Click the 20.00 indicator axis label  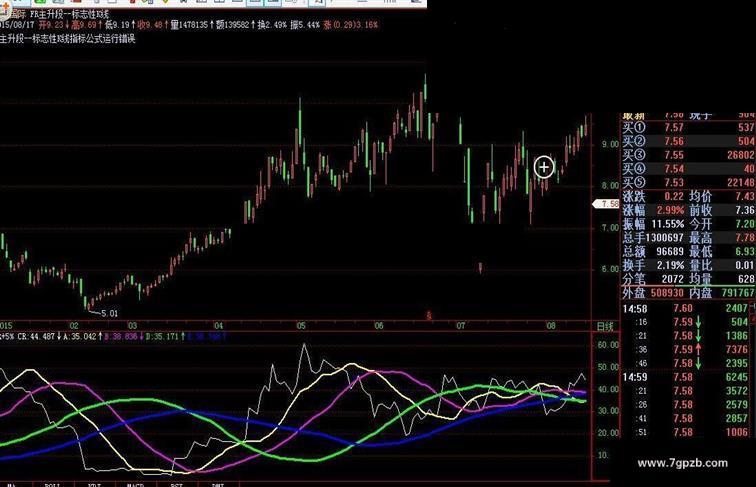tap(608, 433)
